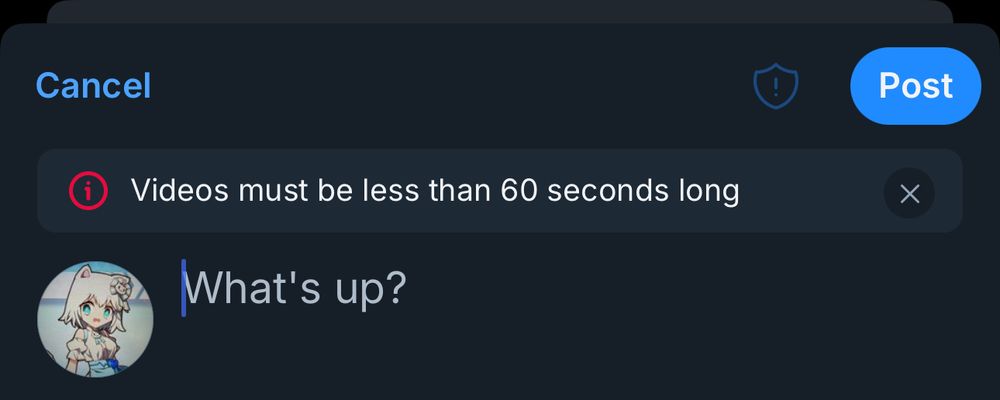Click the dimmed sheet behind the composer
Viewport: 1000px width, 400px height.
[x=500, y=10]
